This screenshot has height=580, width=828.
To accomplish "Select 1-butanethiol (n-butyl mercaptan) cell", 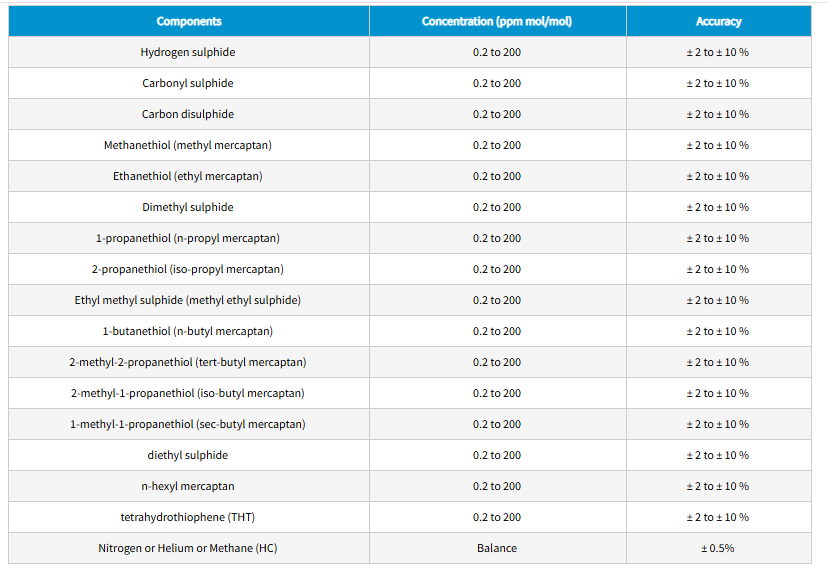I will [188, 331].
